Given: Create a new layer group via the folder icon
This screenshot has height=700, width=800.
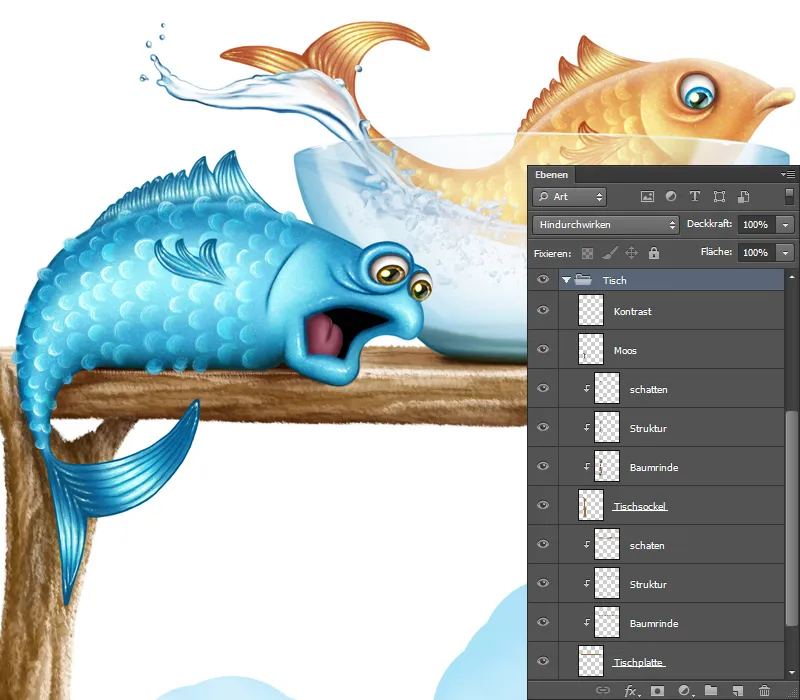Looking at the screenshot, I should coord(712,691).
